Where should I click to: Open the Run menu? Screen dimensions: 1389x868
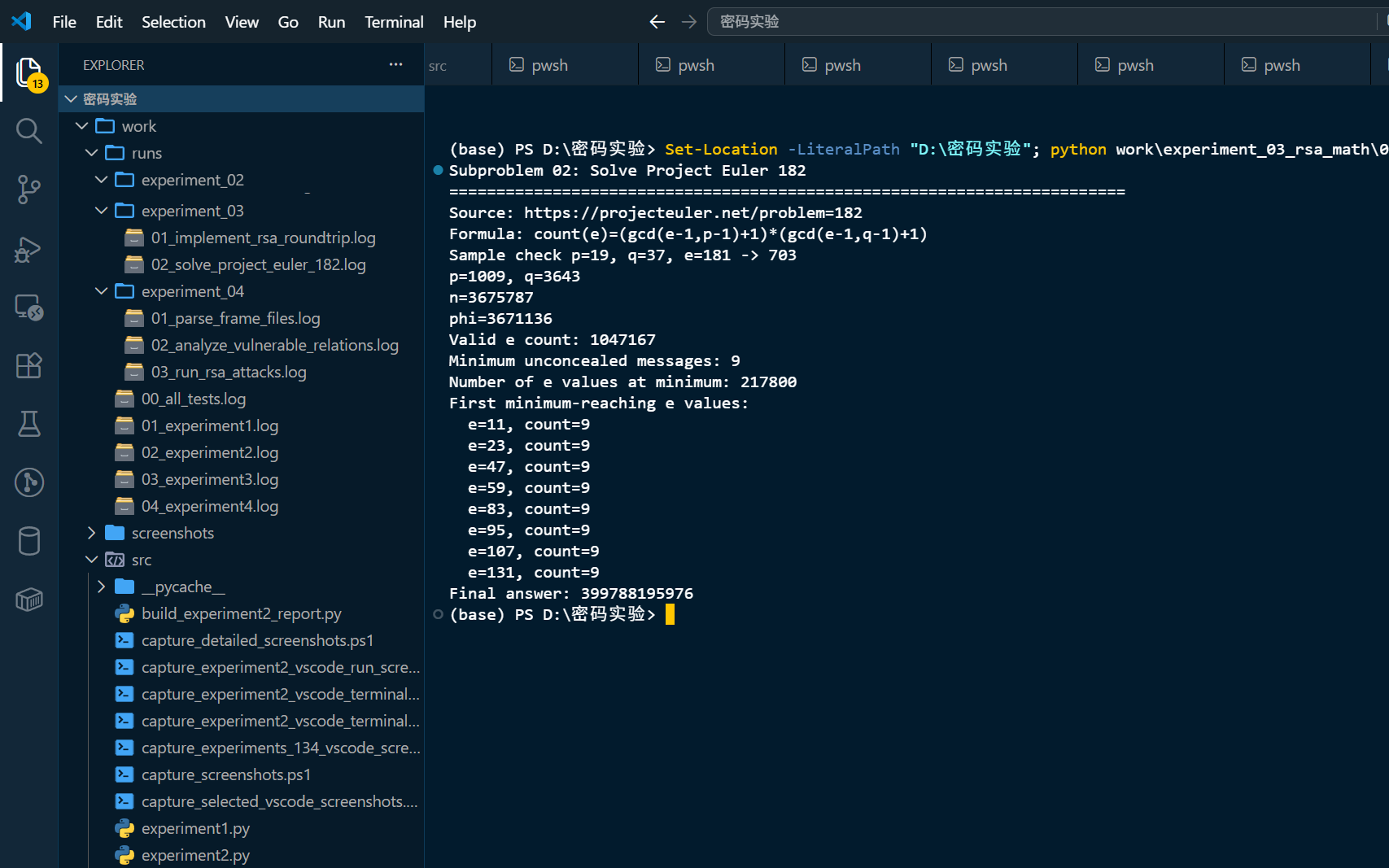(x=331, y=22)
